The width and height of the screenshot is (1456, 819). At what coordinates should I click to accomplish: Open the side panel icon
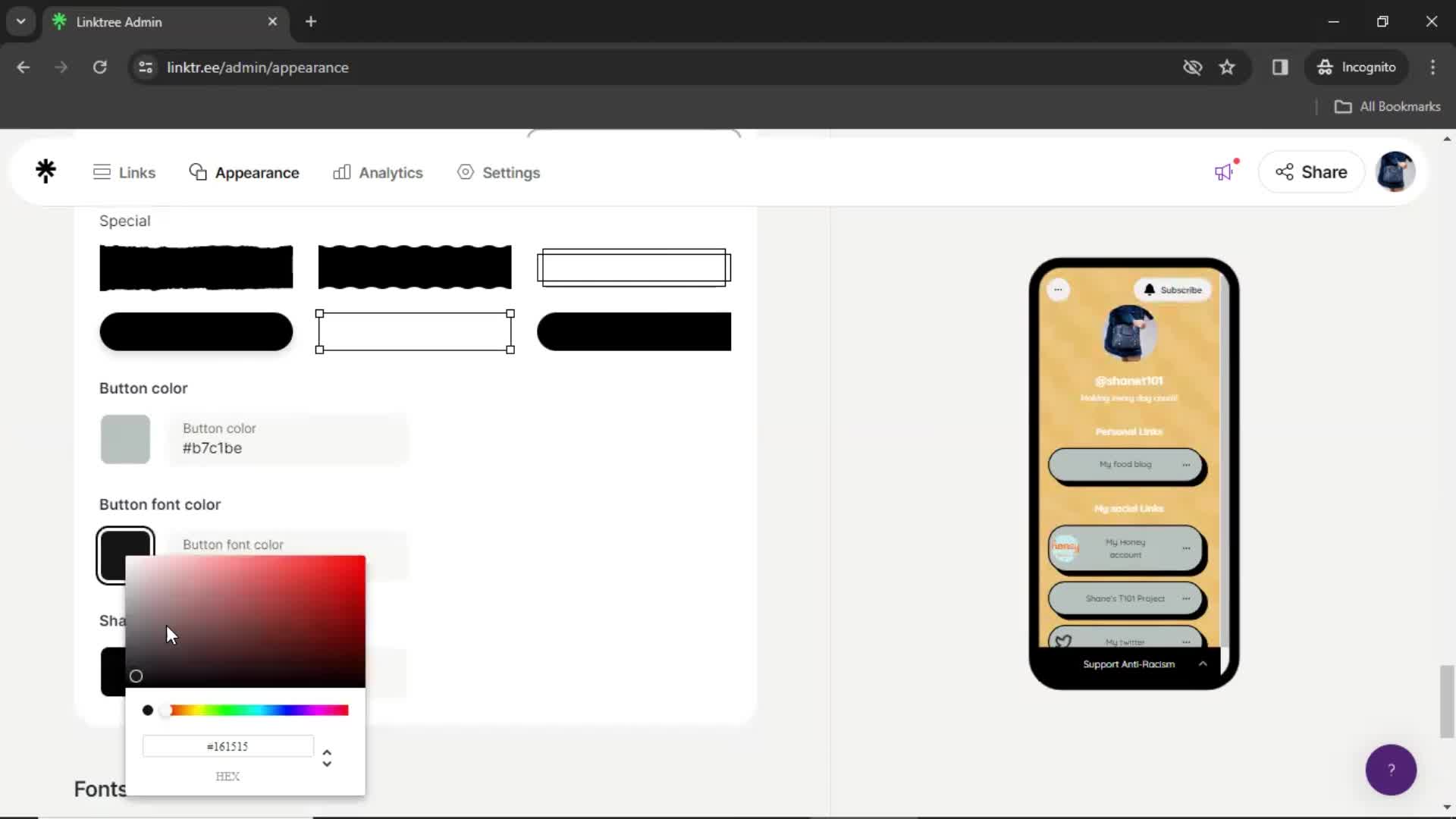1280,67
